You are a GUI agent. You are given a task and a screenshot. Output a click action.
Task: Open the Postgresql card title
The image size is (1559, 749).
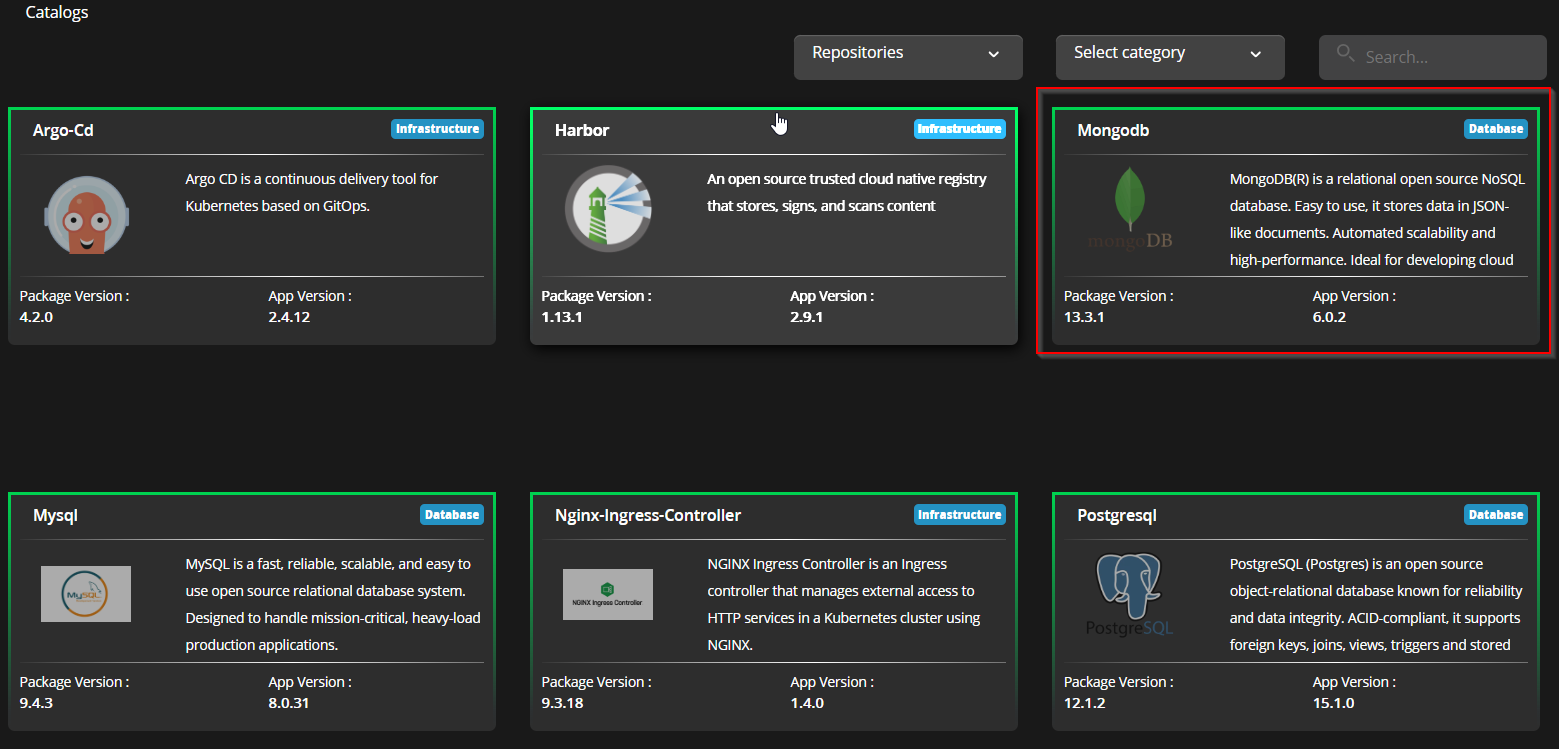1117,516
